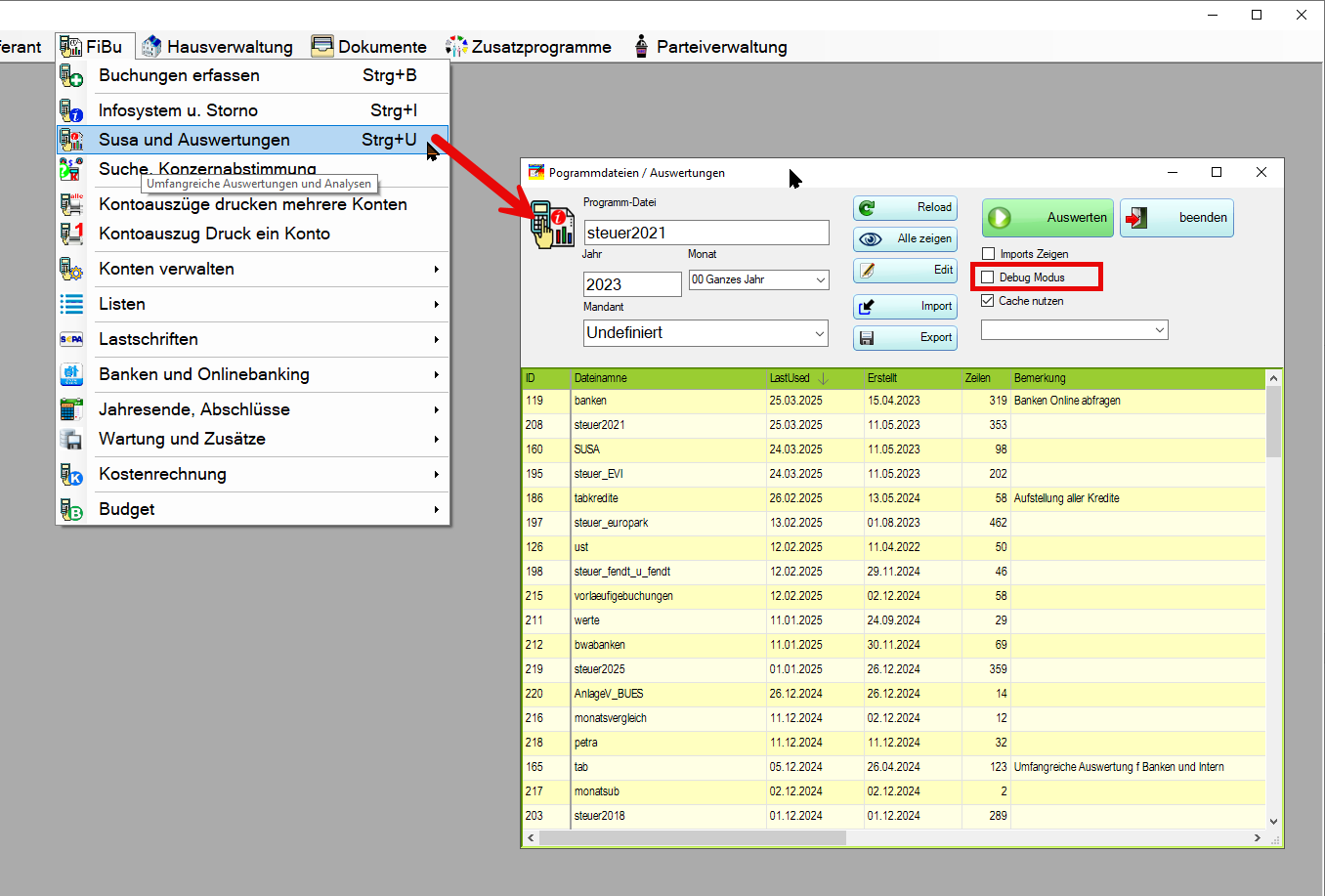
Task: Click the Kontoauszüge drucken mehrere Konten icon
Action: click(x=71, y=204)
